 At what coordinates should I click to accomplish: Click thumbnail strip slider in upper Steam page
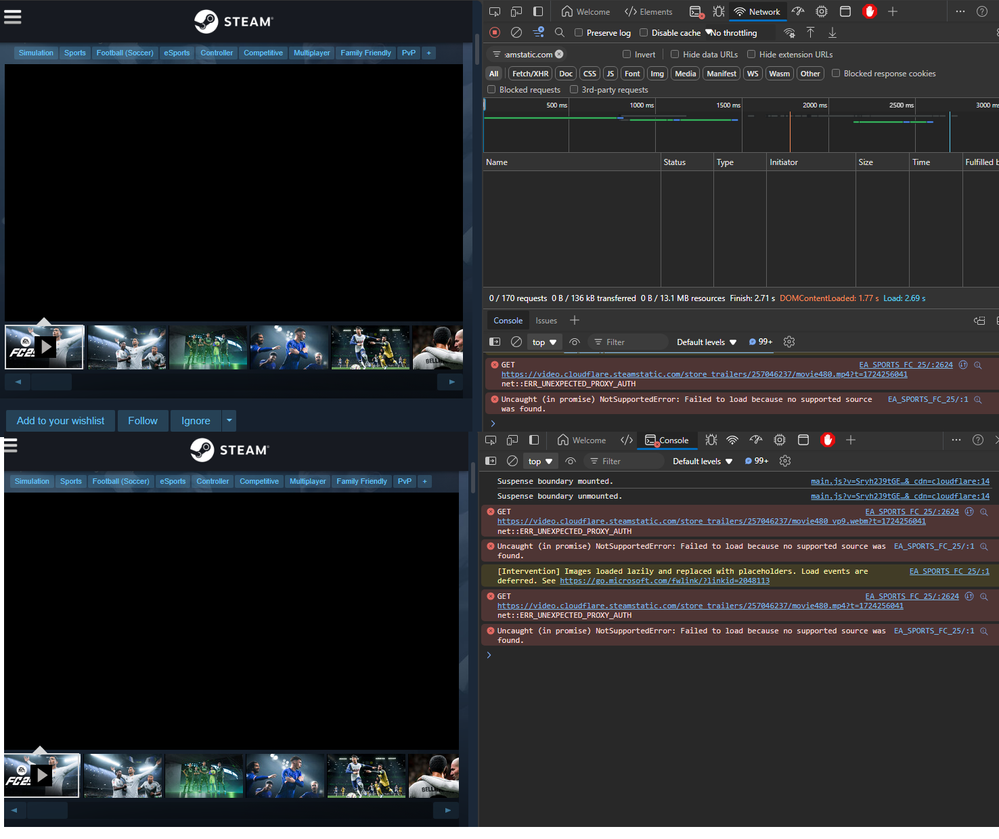(51, 382)
